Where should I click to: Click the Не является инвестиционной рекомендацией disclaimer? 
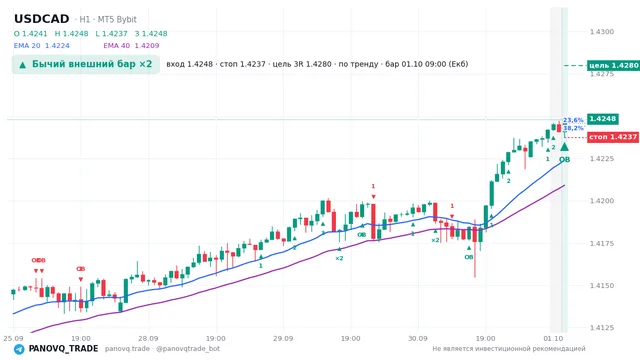509,349
